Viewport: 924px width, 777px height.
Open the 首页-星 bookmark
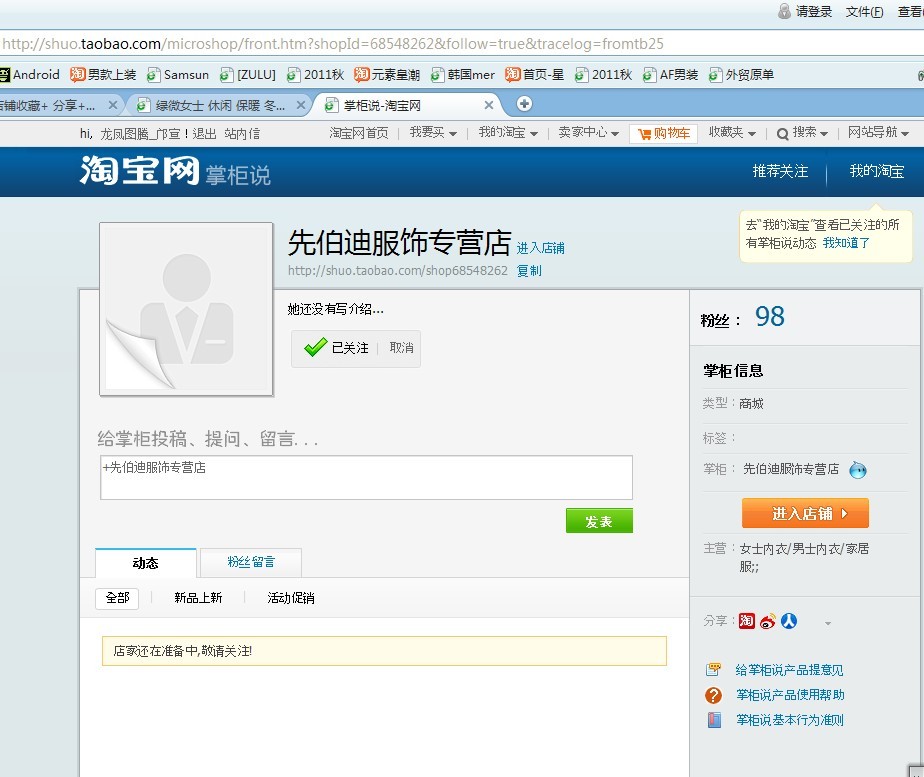tap(534, 75)
